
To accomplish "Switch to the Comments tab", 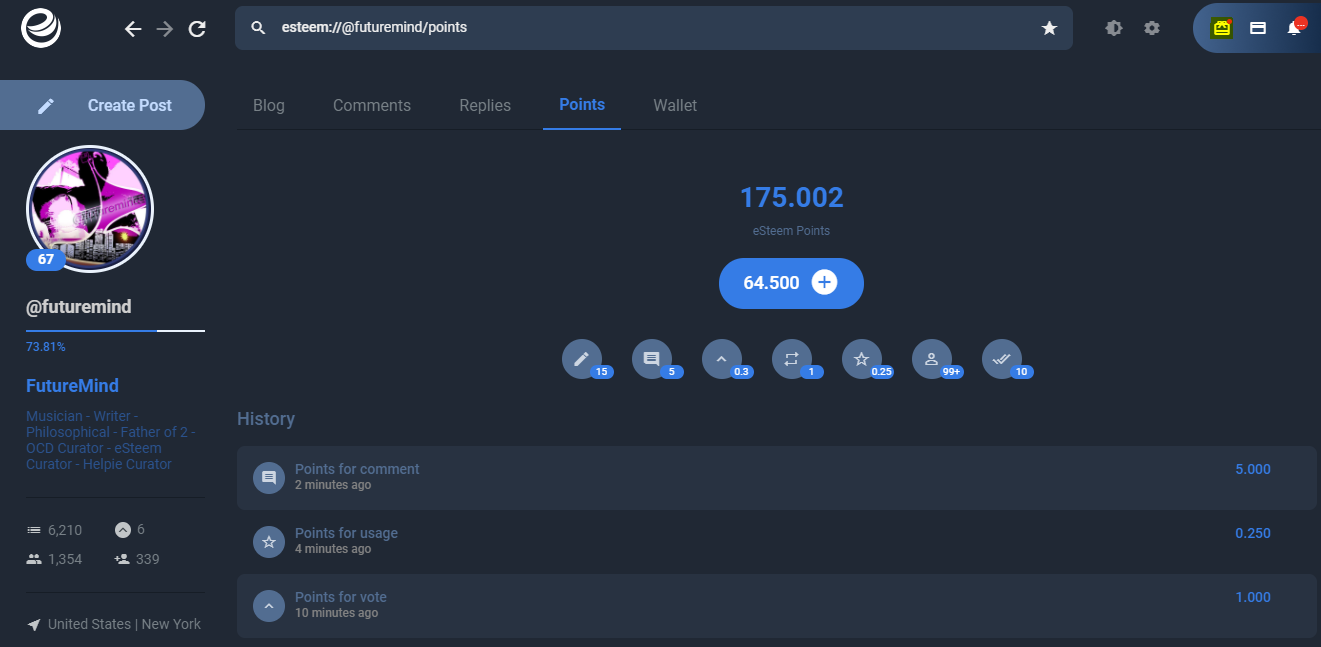I will (x=372, y=105).
